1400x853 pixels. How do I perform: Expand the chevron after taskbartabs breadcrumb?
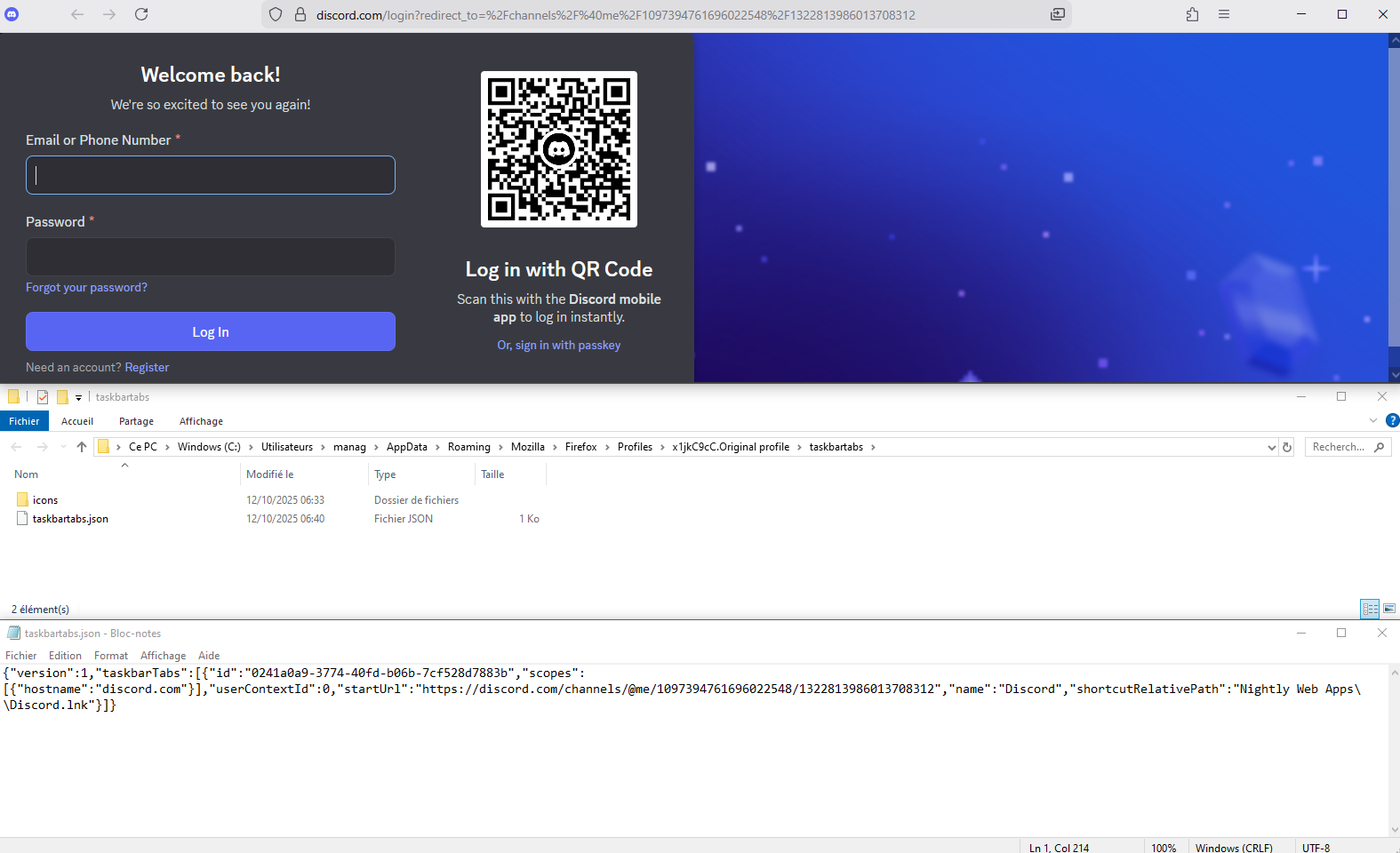click(x=873, y=447)
